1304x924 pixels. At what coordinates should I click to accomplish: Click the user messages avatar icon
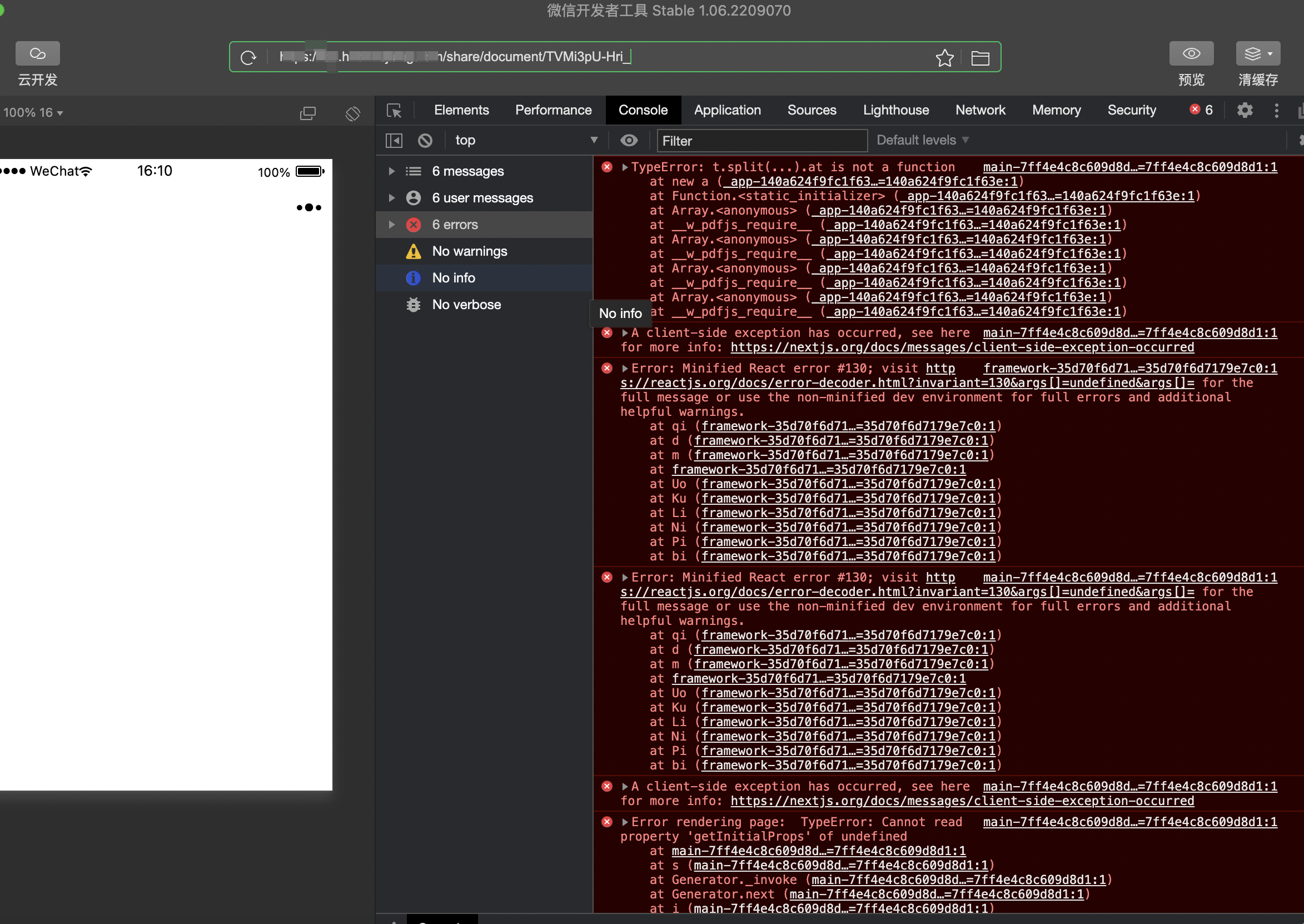click(414, 198)
